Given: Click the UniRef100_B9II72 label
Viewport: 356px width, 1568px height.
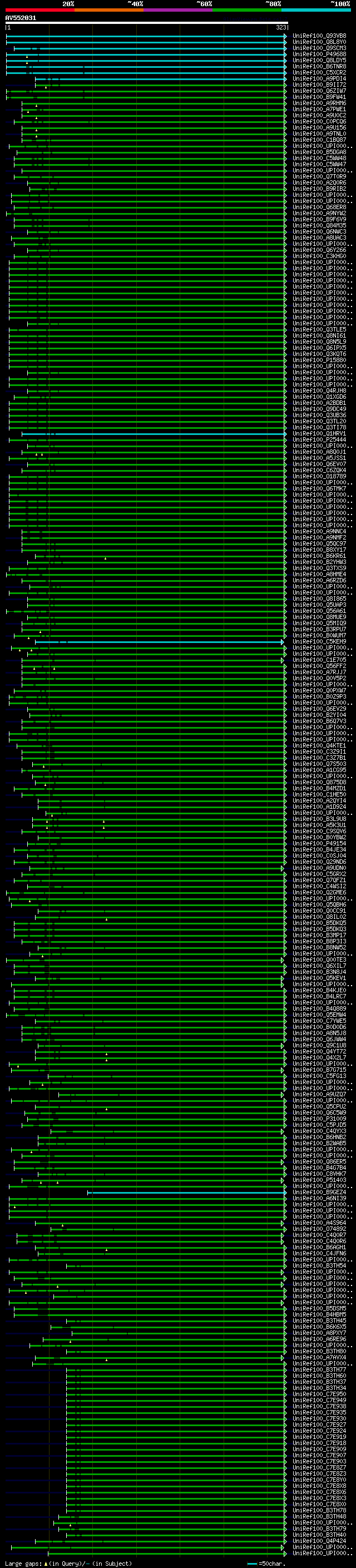Looking at the screenshot, I should point(319,85).
